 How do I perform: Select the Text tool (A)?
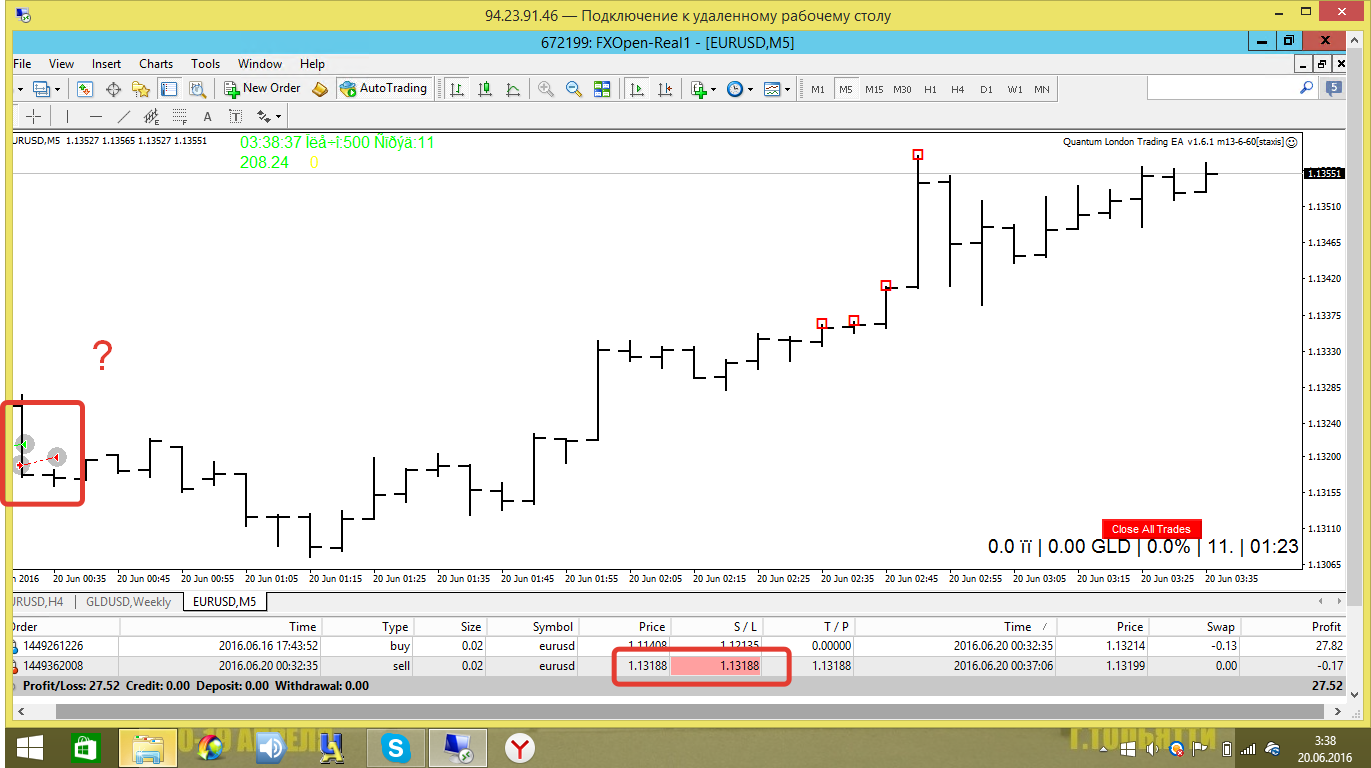[208, 116]
